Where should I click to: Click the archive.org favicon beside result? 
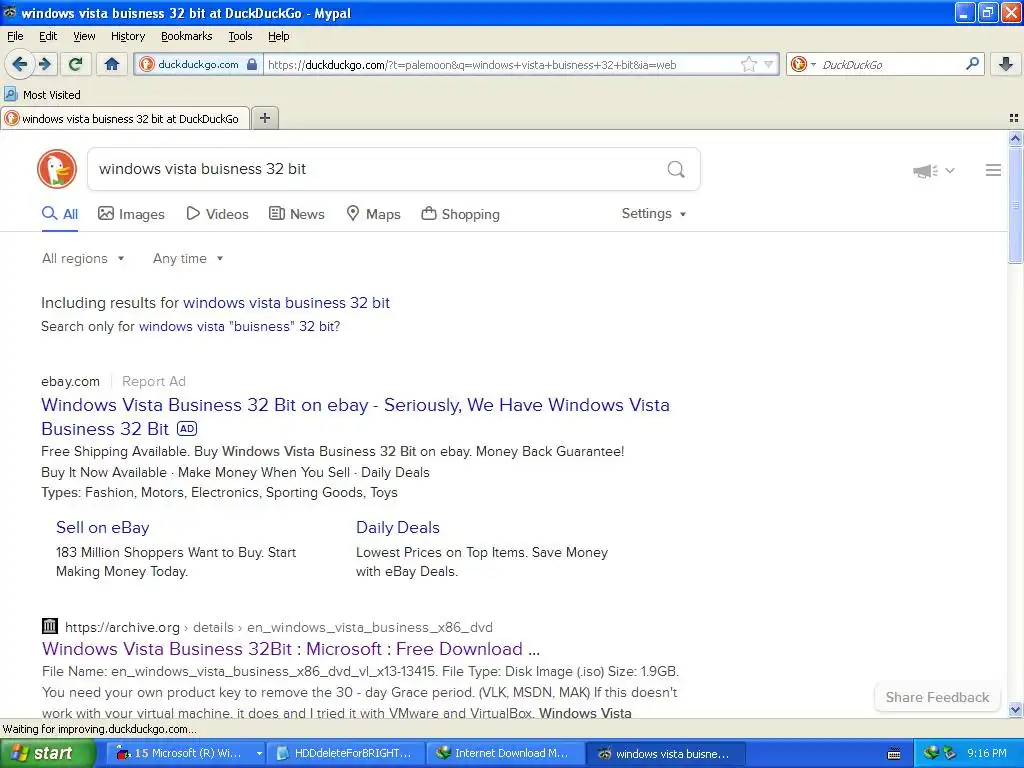click(50, 626)
